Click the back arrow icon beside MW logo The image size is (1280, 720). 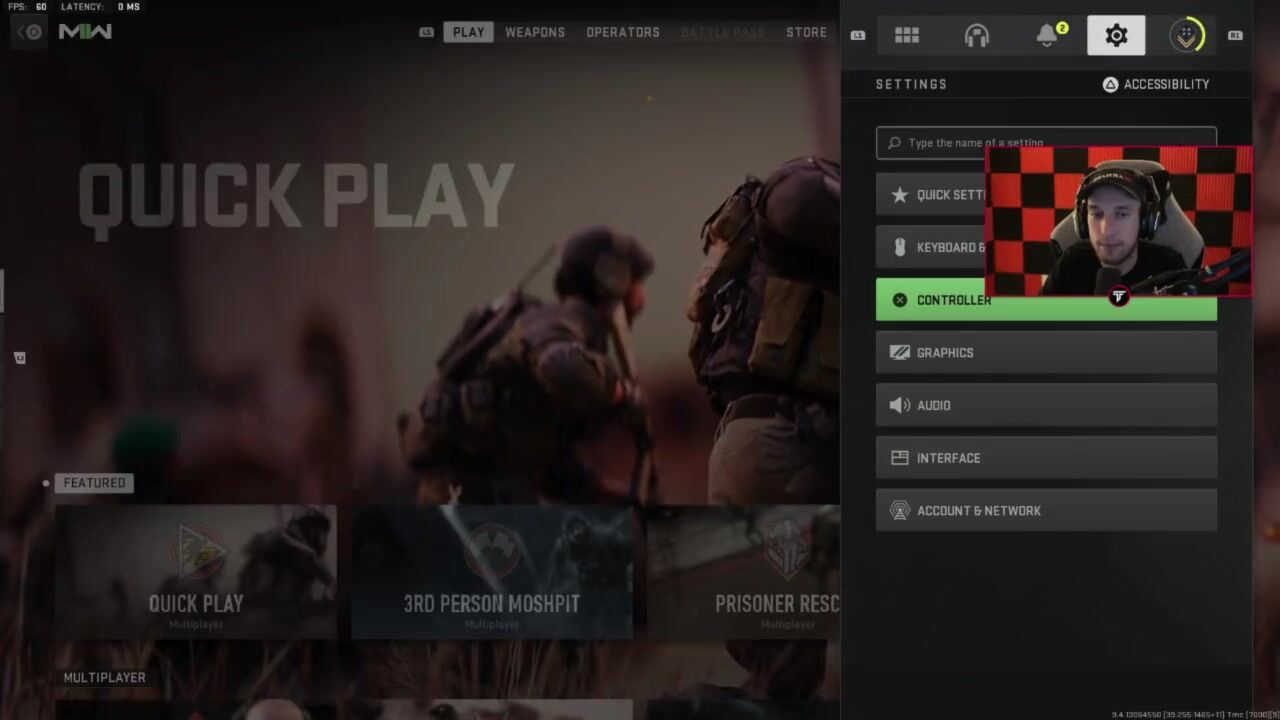(x=30, y=32)
